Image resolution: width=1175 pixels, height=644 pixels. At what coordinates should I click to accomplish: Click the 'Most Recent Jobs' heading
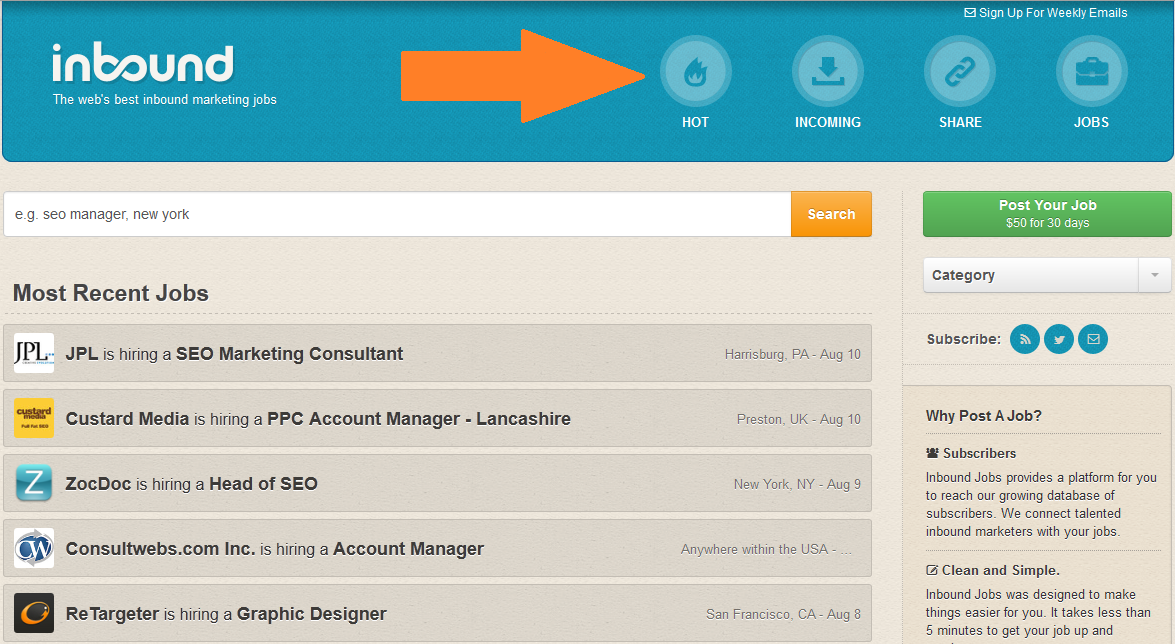pos(111,293)
